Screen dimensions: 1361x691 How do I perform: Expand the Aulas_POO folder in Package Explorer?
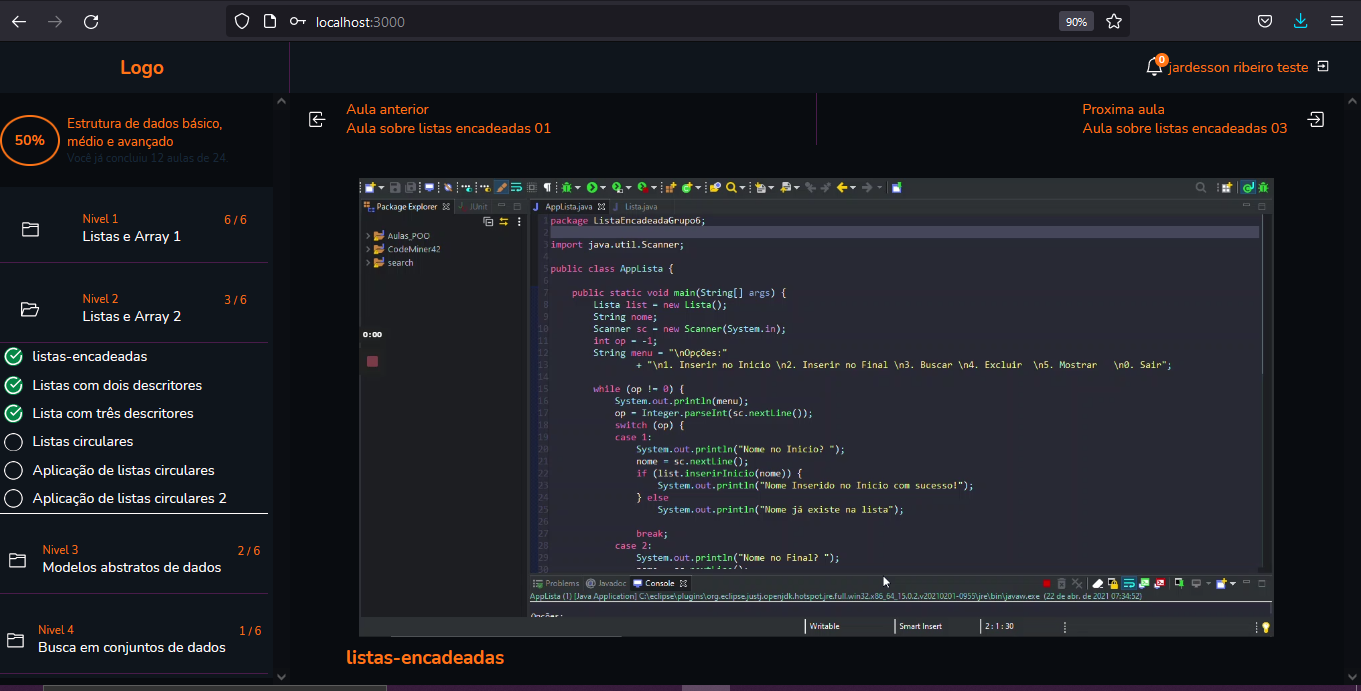click(367, 236)
